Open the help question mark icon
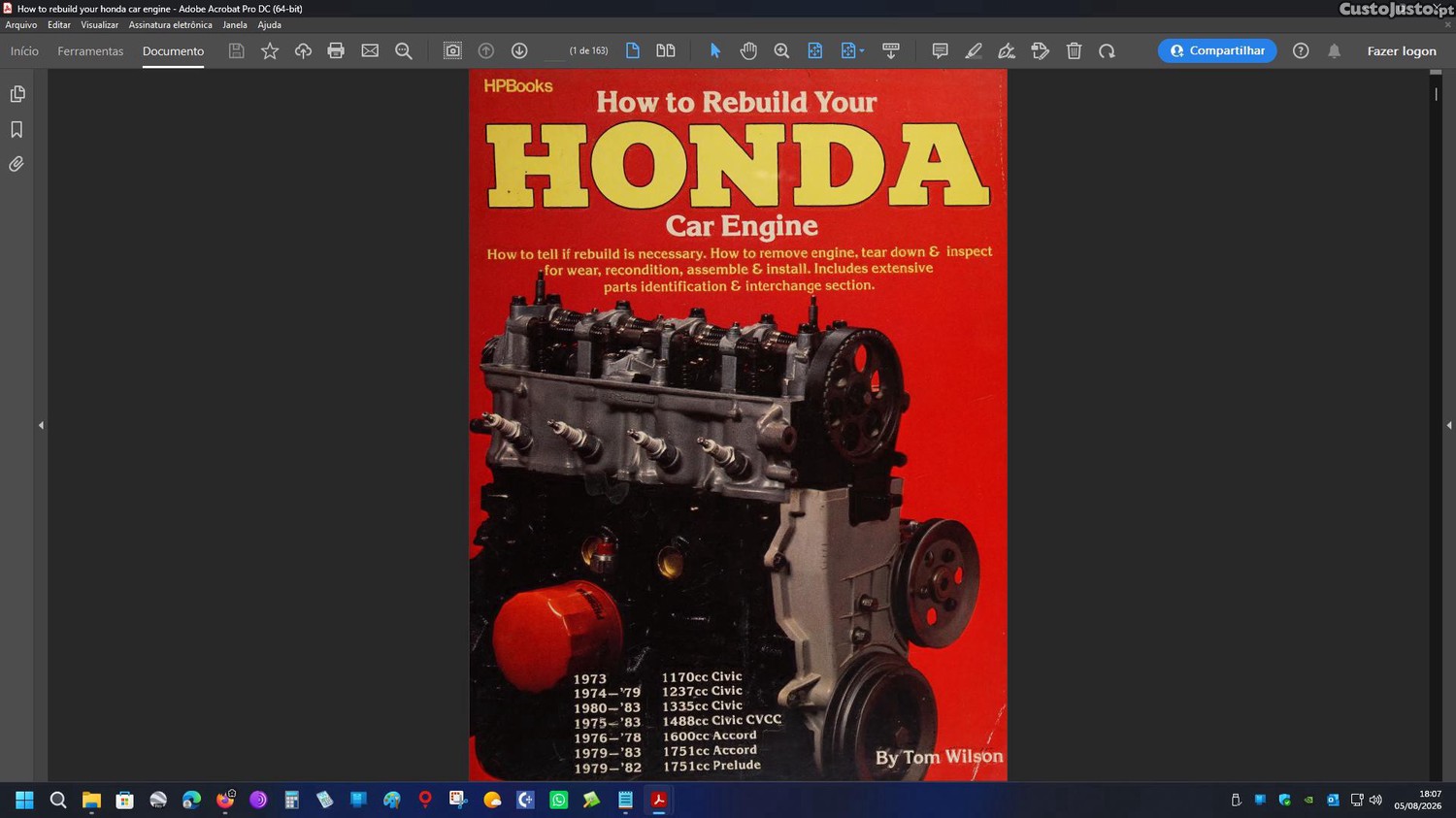The image size is (1456, 818). tap(1301, 51)
